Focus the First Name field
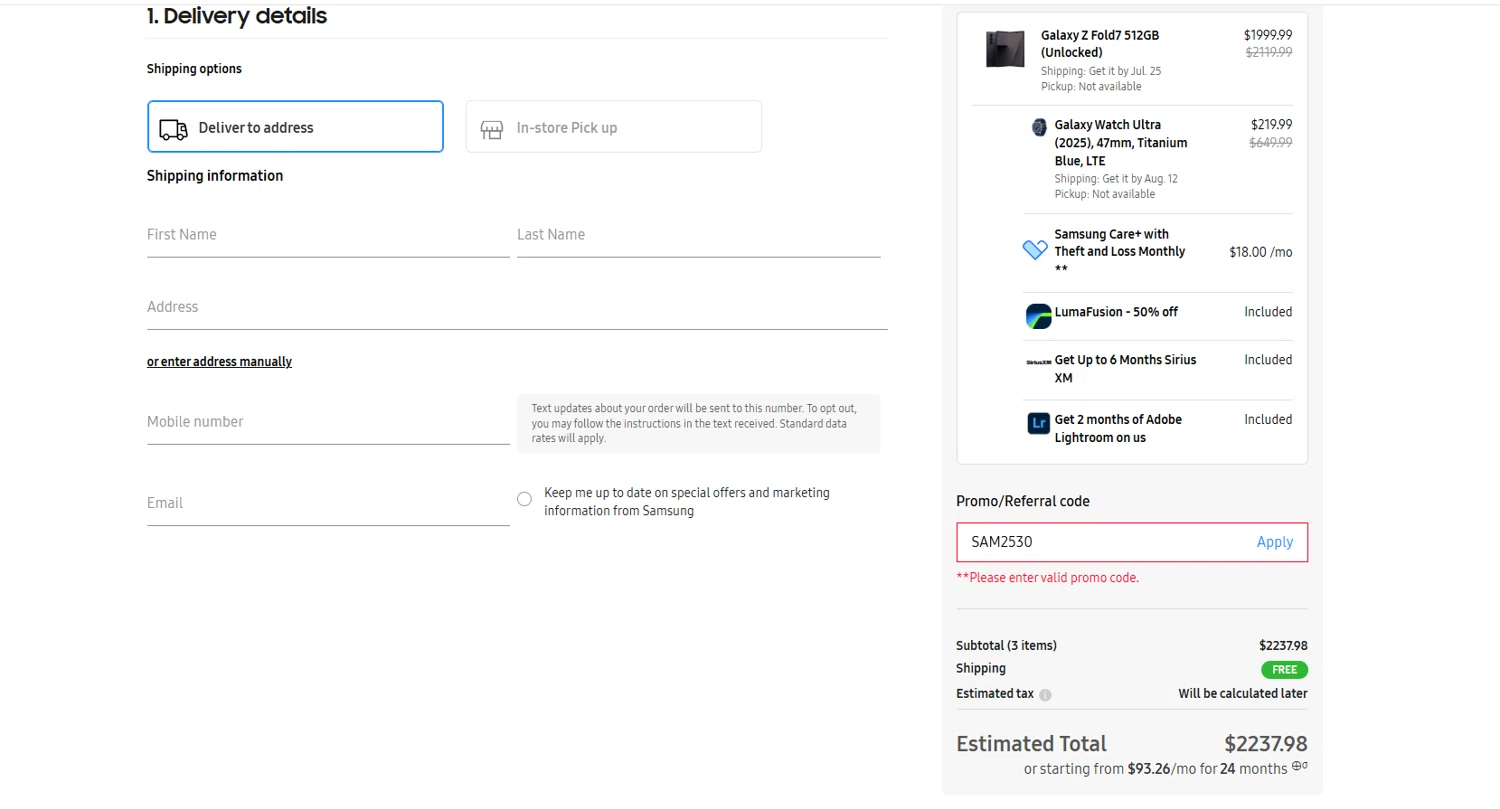This screenshot has width=1500, height=809. coord(328,235)
